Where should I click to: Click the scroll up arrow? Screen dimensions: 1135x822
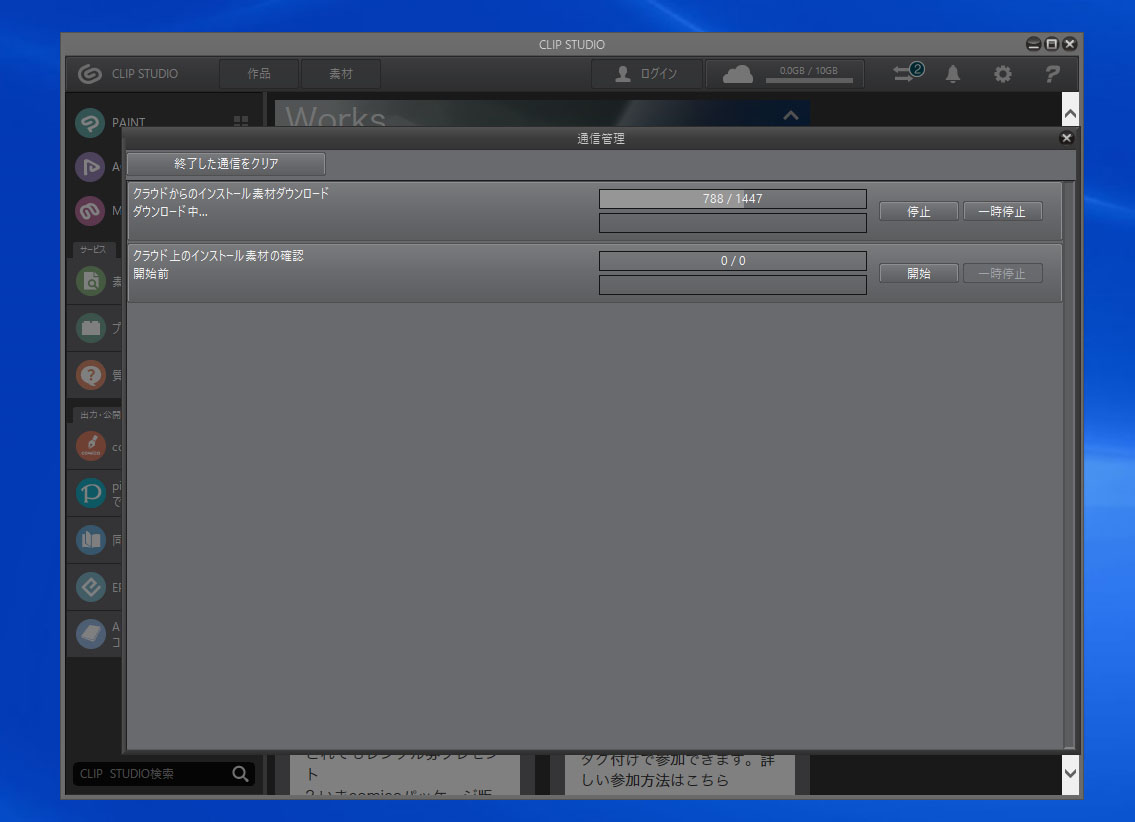point(1070,114)
